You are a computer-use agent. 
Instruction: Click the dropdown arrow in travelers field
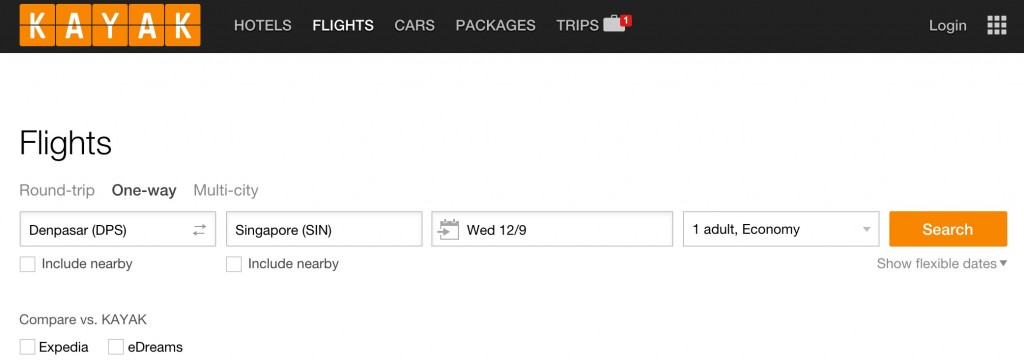coord(867,230)
